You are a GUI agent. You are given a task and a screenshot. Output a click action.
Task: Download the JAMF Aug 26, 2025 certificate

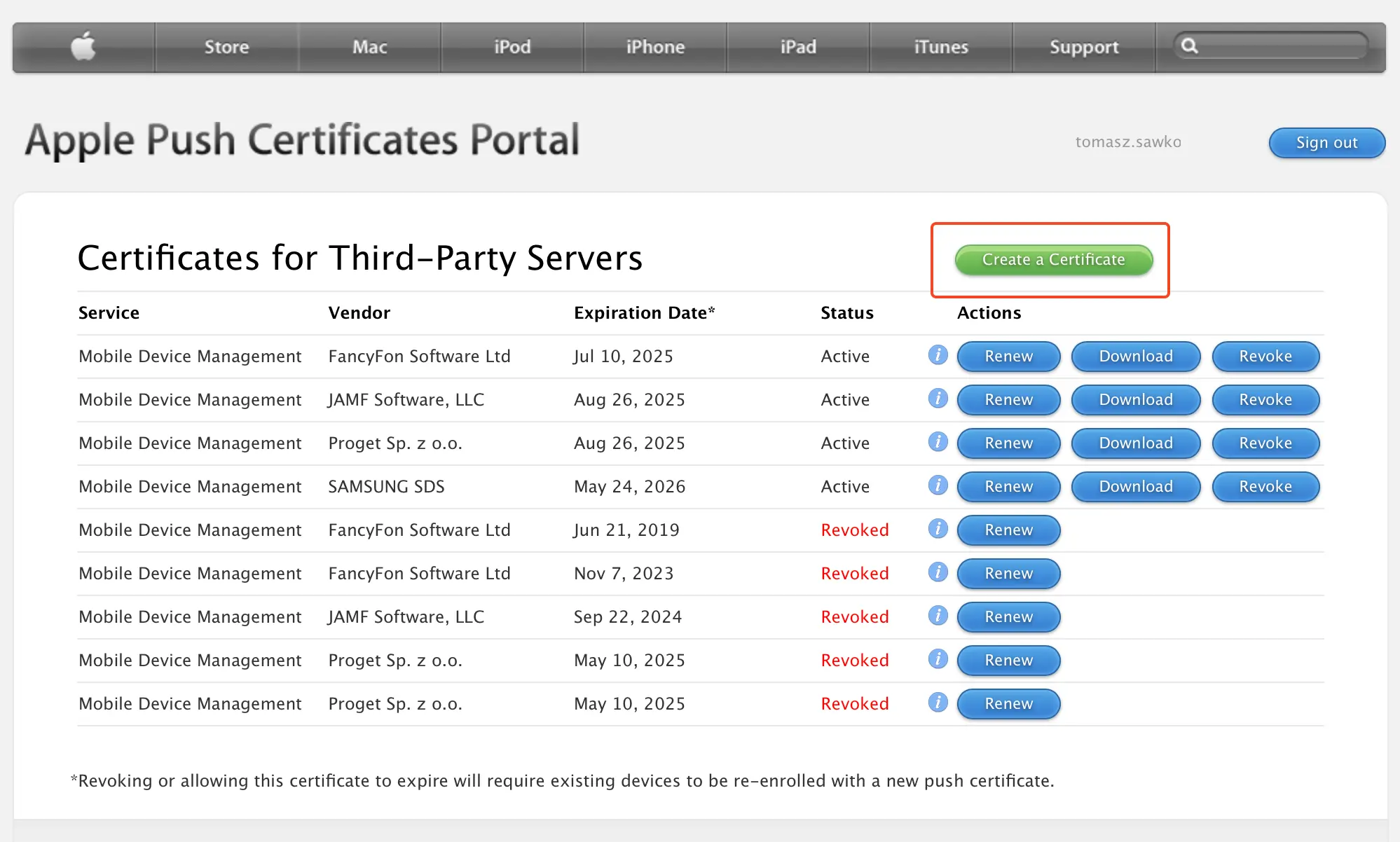(1136, 400)
